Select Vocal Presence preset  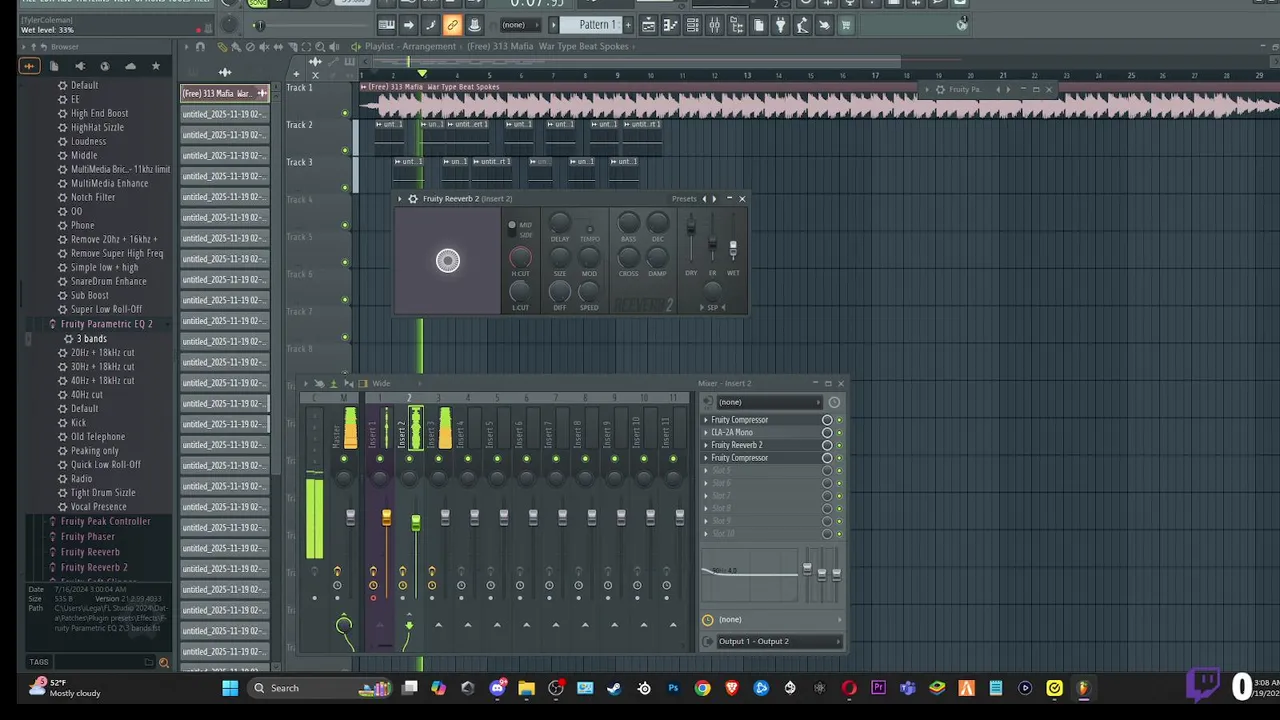tap(98, 507)
